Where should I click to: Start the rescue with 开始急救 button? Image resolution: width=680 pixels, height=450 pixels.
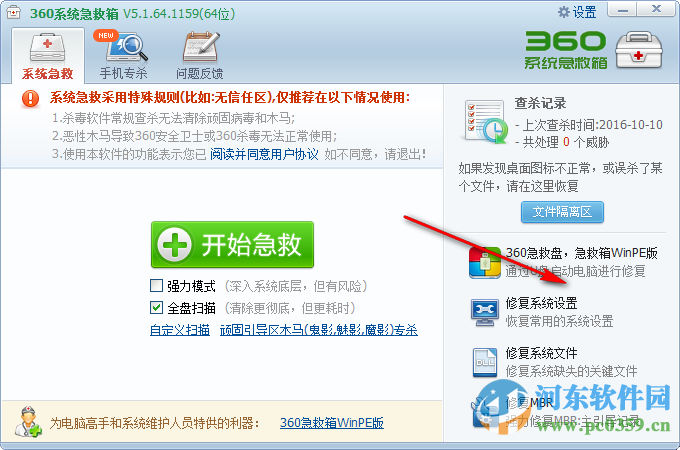232,245
